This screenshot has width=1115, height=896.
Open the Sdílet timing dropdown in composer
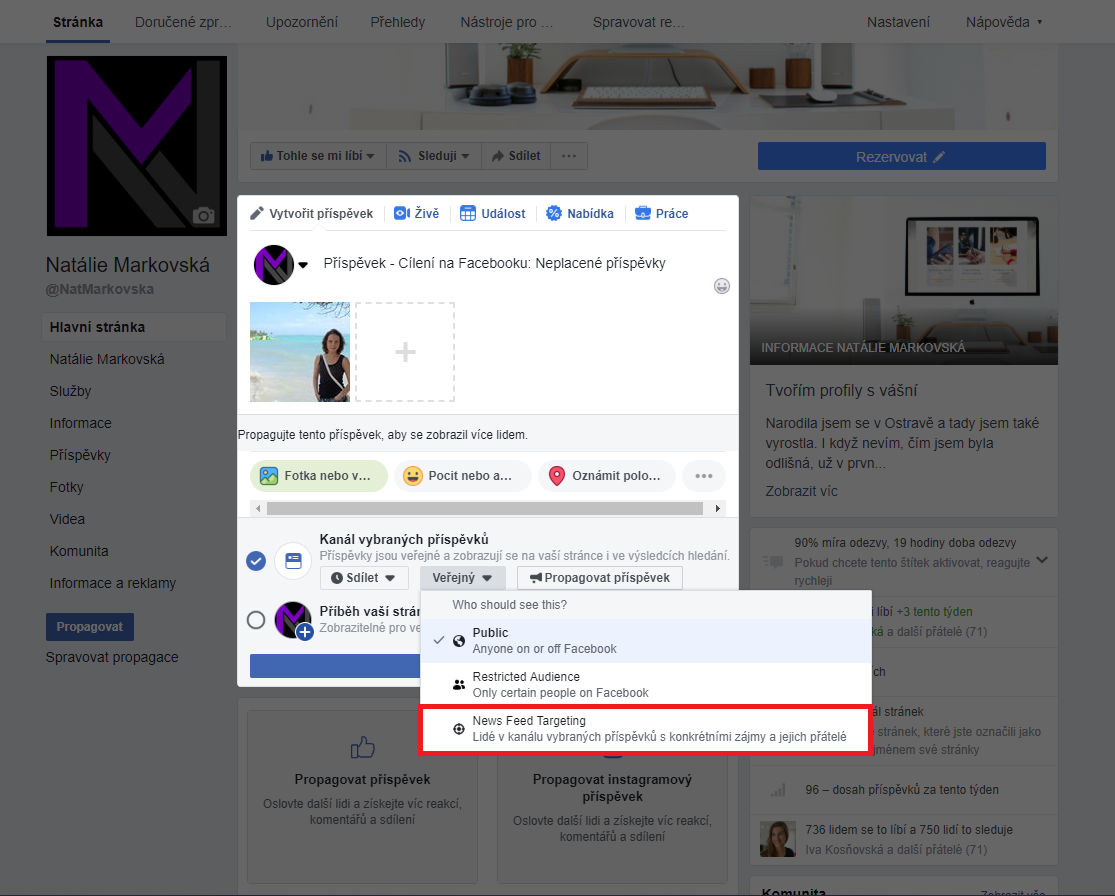point(364,578)
